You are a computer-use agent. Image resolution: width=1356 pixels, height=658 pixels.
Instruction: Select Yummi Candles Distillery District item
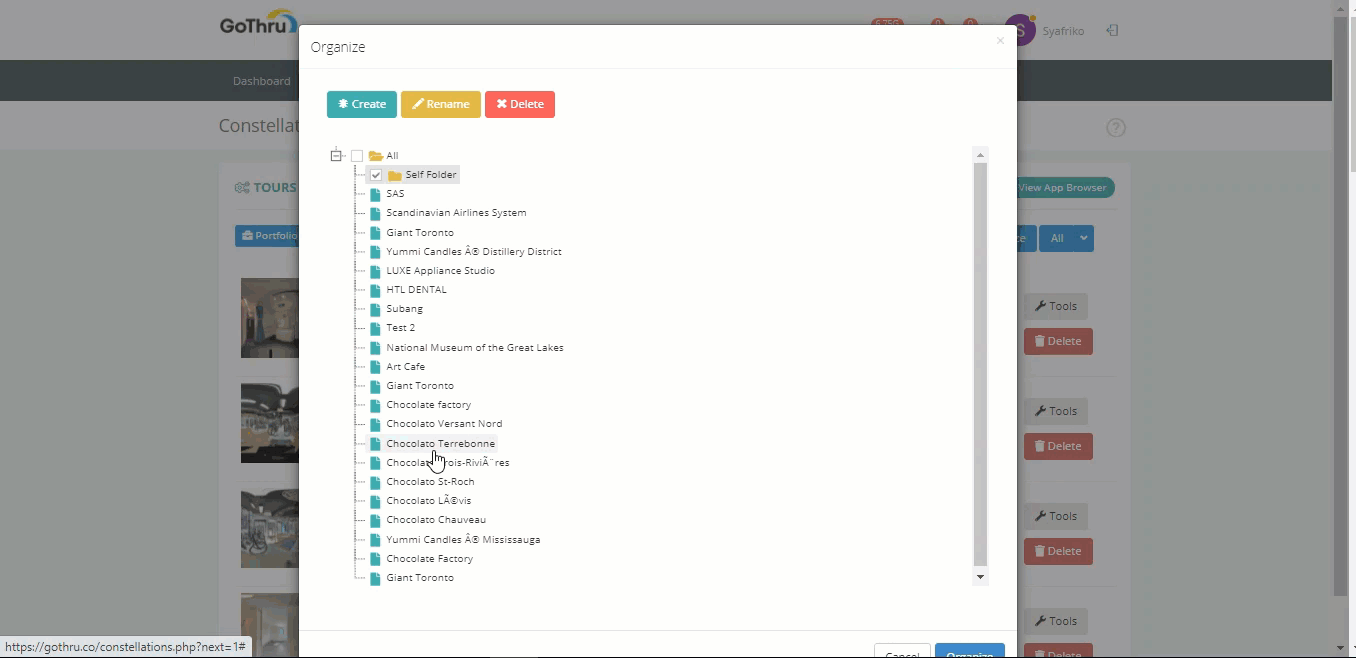(x=474, y=252)
